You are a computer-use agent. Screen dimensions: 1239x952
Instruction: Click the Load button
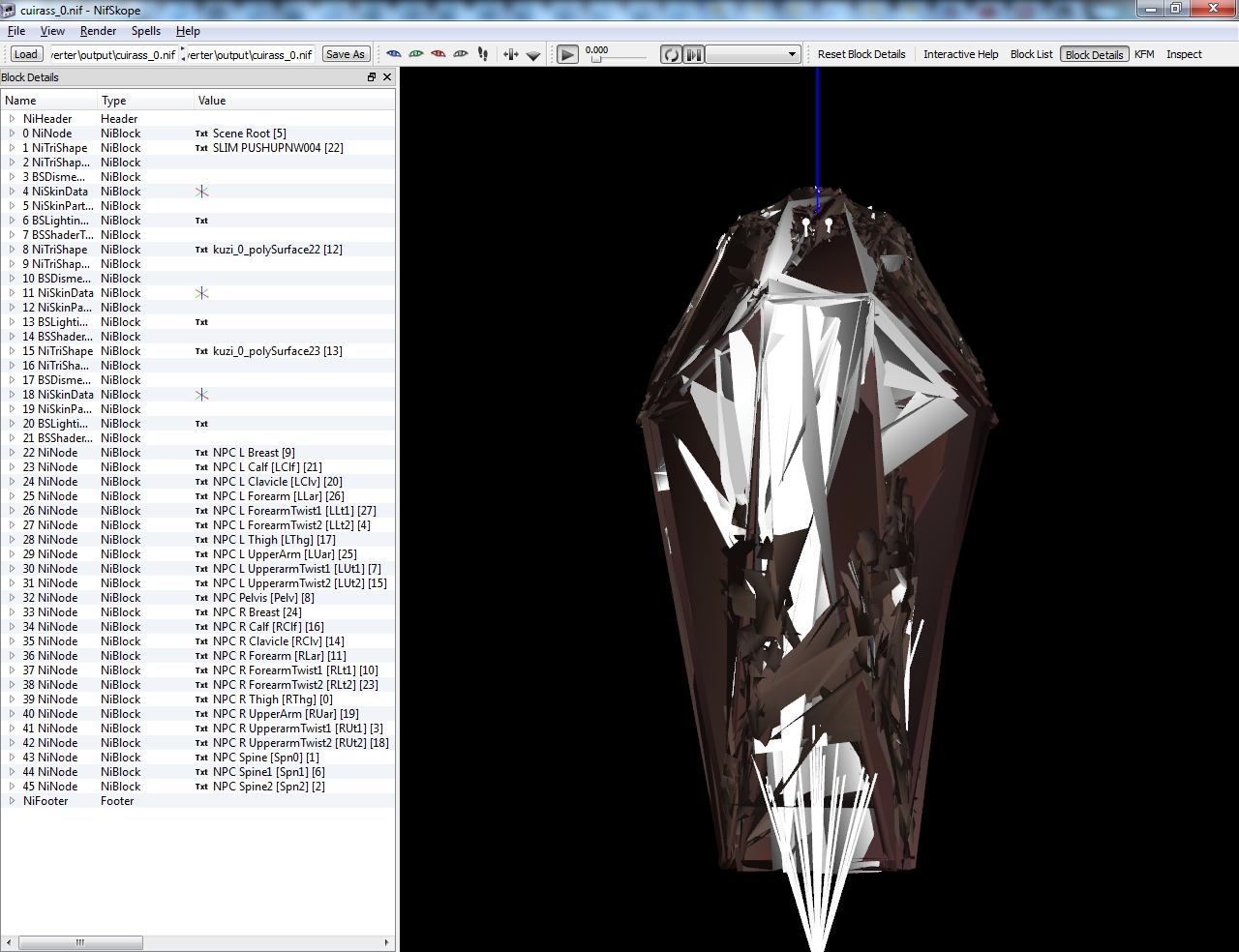click(26, 54)
